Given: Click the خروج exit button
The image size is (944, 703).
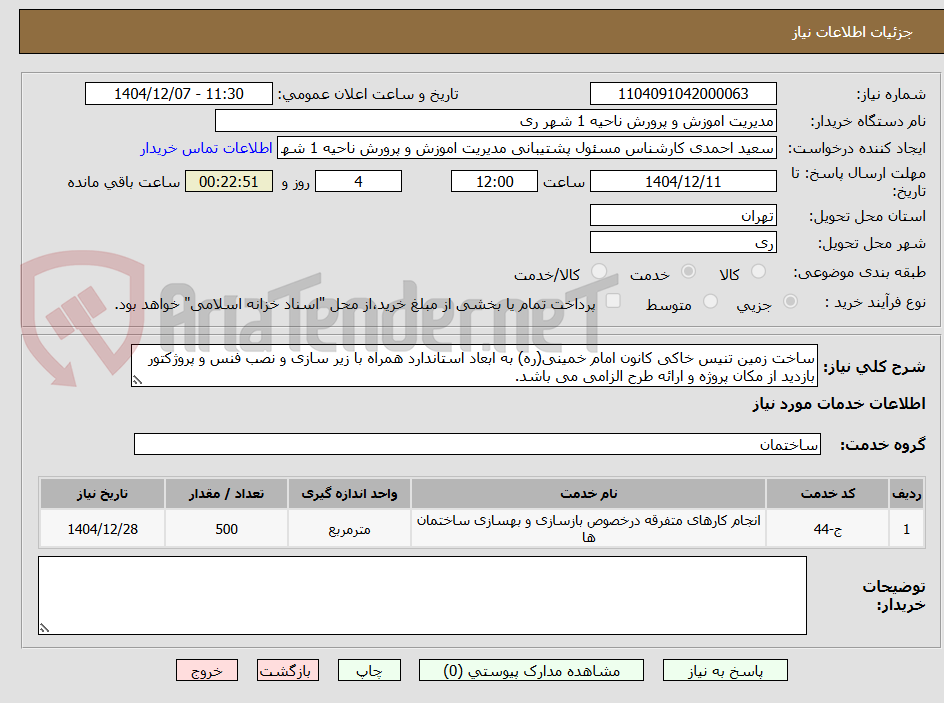Looking at the screenshot, I should point(207,670).
